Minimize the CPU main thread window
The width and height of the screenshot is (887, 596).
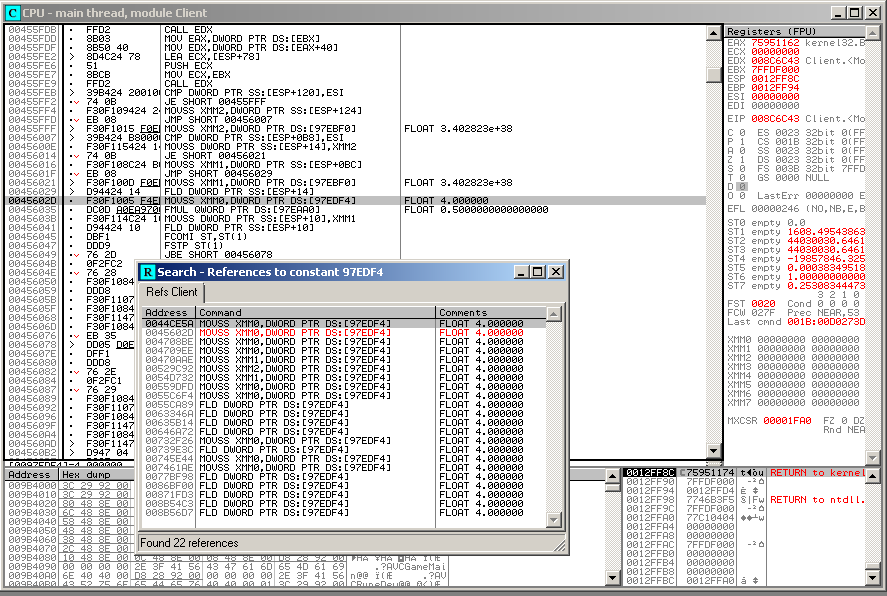click(x=840, y=12)
